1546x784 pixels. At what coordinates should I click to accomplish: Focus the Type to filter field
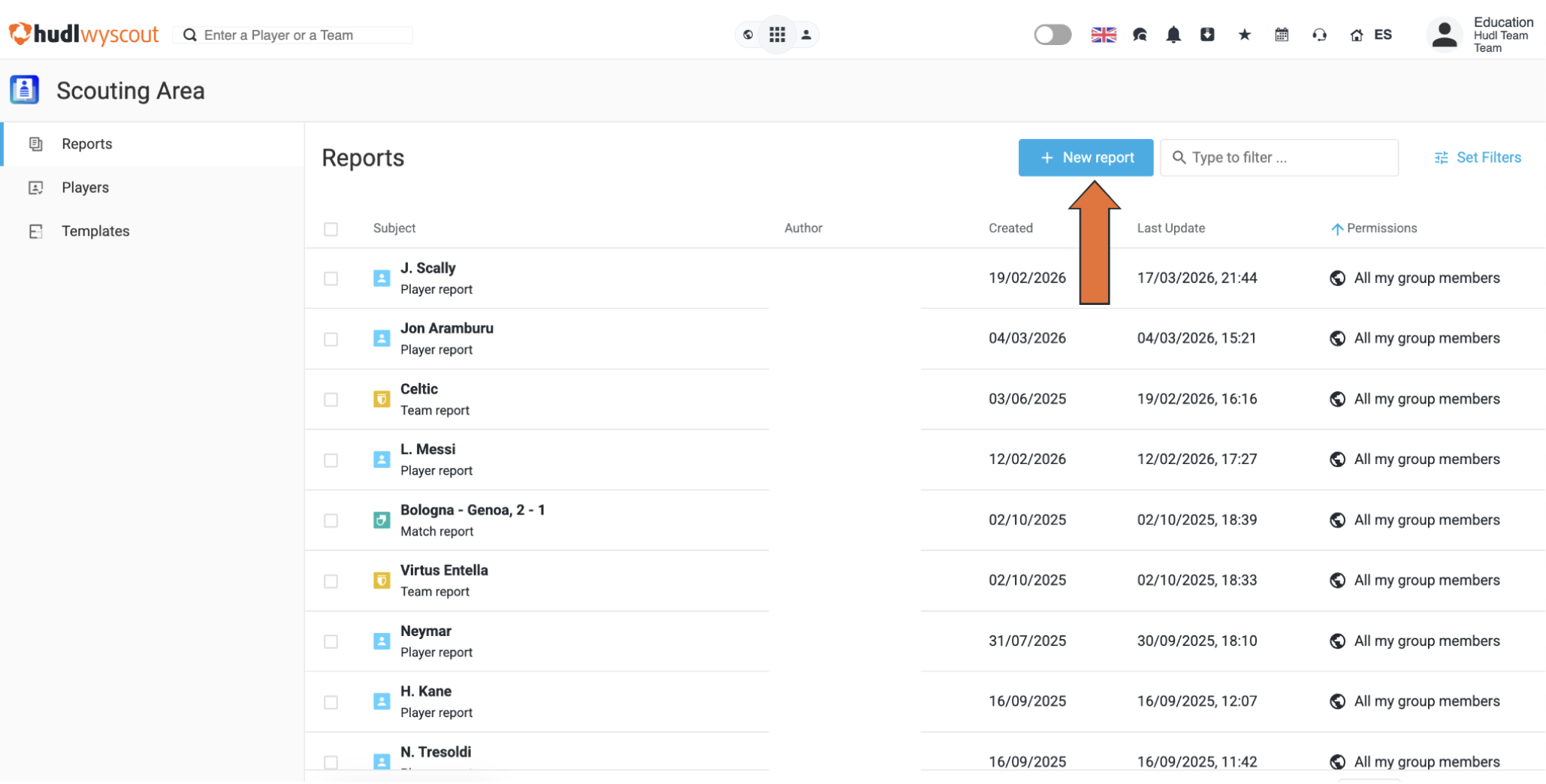tap(1279, 158)
